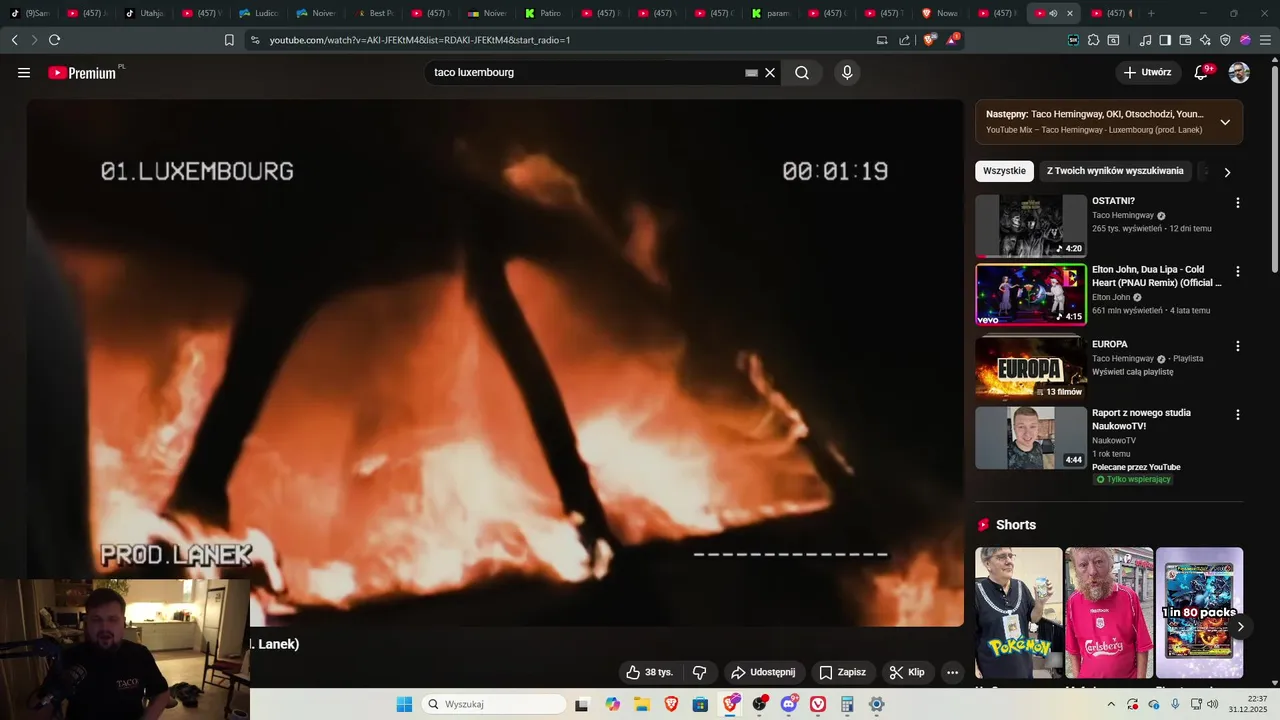
Task: Click the Wyszukaj taskbar search box
Action: (x=493, y=704)
